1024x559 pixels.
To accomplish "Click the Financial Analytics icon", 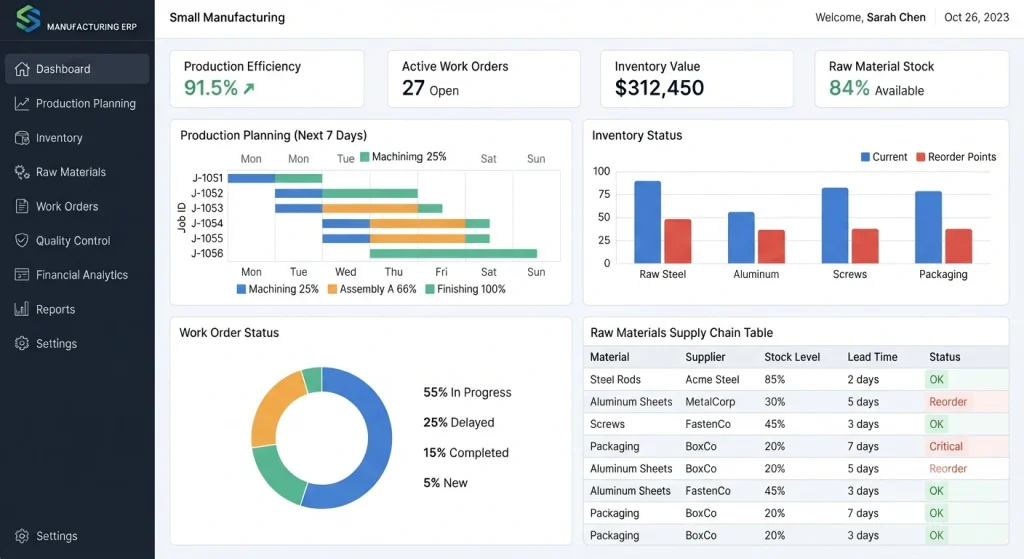I will (22, 275).
